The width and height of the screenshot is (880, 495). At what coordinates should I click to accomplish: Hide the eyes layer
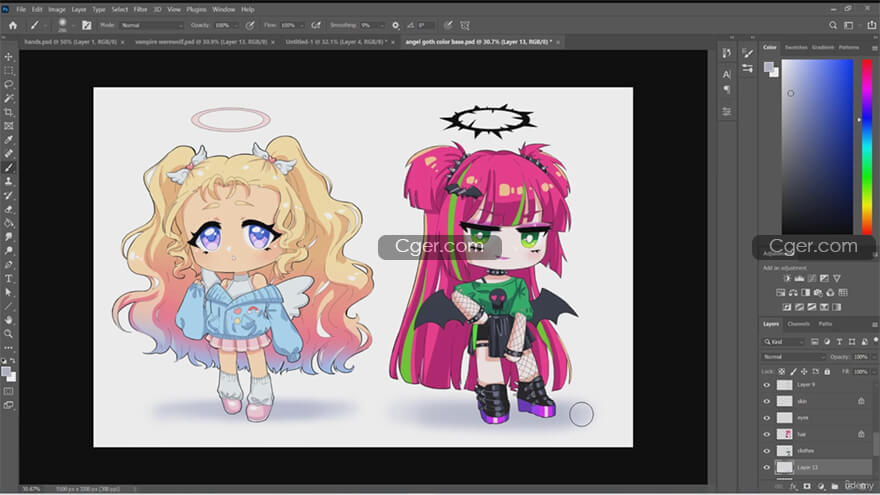(x=767, y=418)
